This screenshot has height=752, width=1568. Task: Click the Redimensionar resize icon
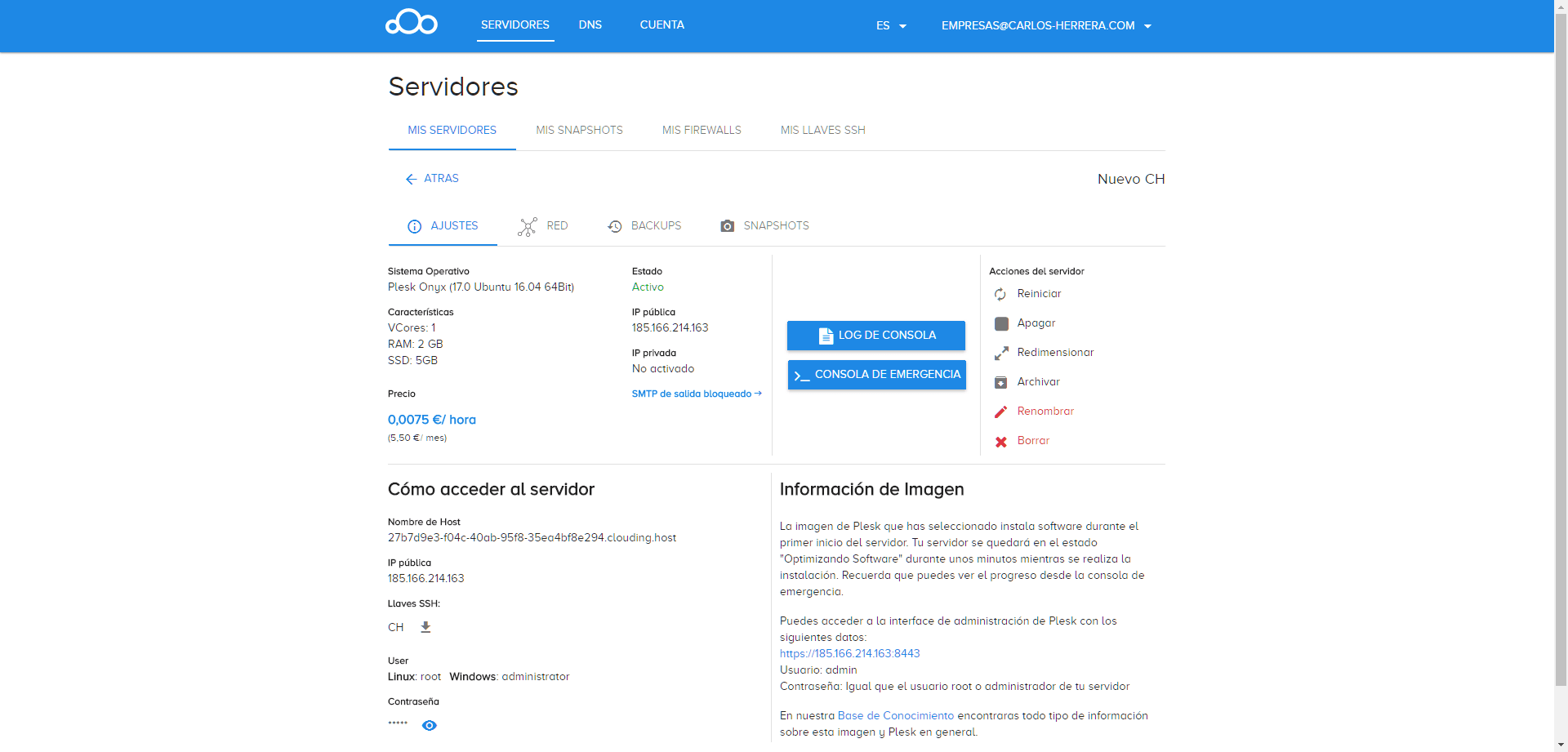tap(1001, 353)
